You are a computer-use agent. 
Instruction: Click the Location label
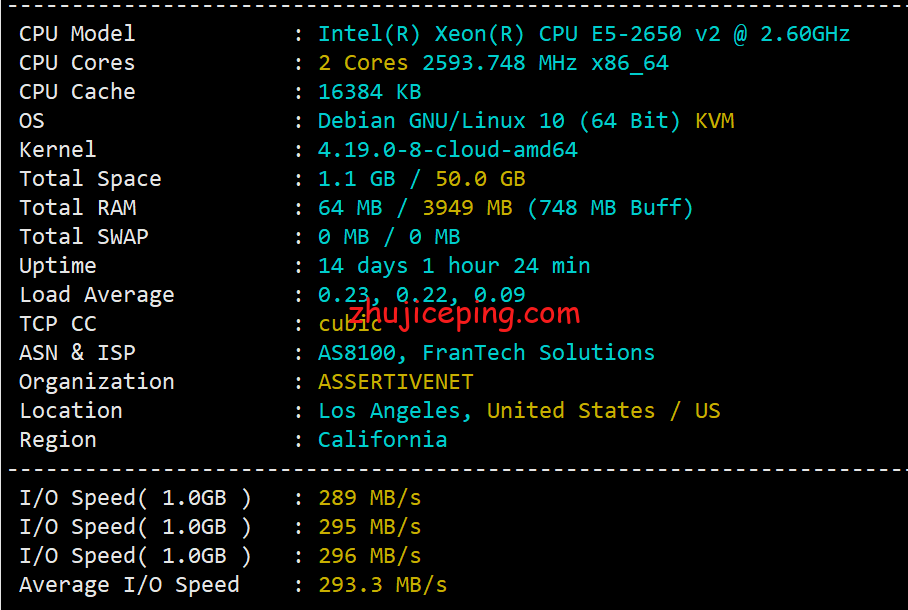pos(71,411)
